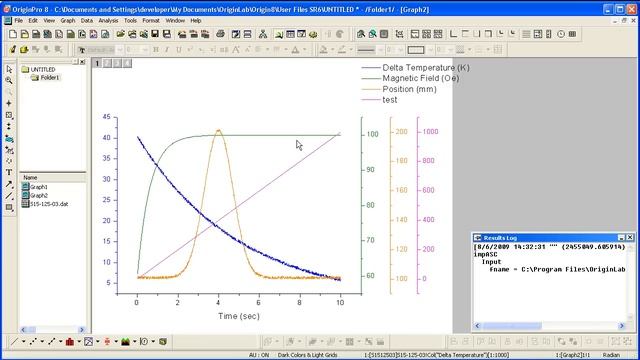The width and height of the screenshot is (640, 360).
Task: Select the Data Reader tool
Action: click(9, 115)
